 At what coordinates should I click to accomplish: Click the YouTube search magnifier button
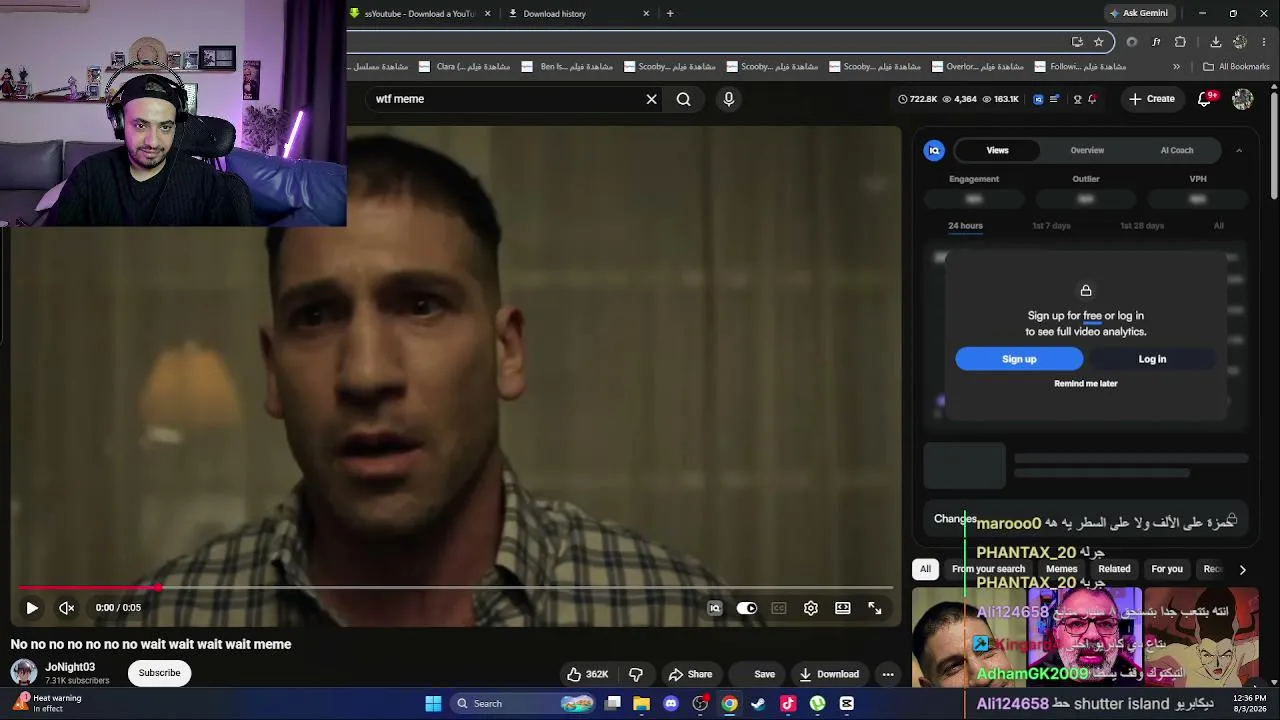pos(683,99)
